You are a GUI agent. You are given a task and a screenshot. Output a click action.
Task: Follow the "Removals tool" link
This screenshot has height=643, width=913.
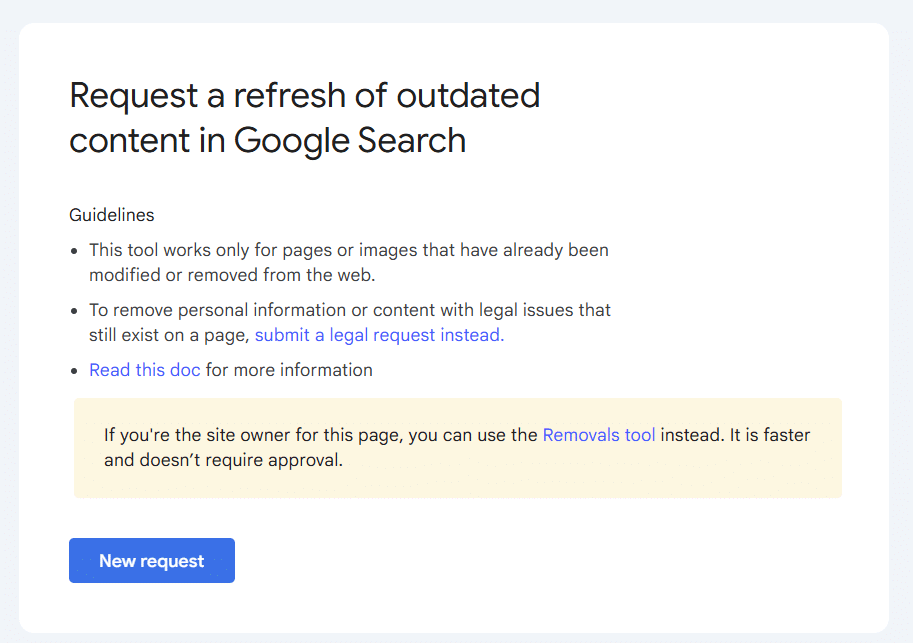(x=599, y=435)
